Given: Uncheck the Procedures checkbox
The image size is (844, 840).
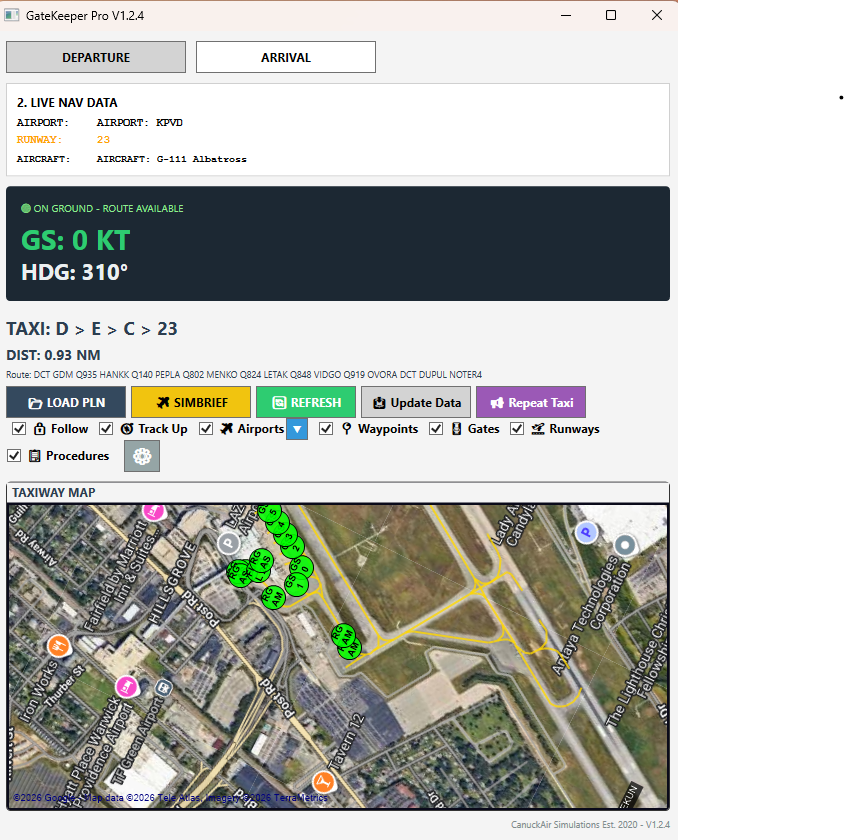Looking at the screenshot, I should tap(14, 456).
